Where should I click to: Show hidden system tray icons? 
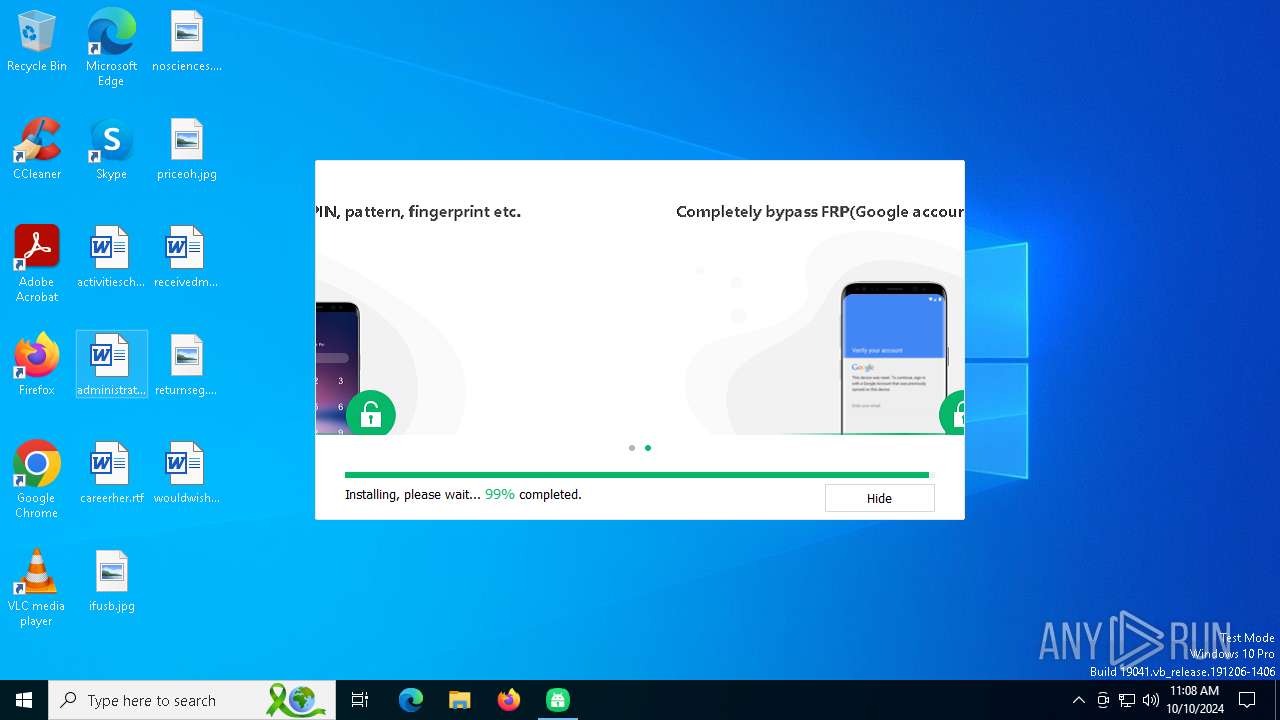click(x=1078, y=700)
